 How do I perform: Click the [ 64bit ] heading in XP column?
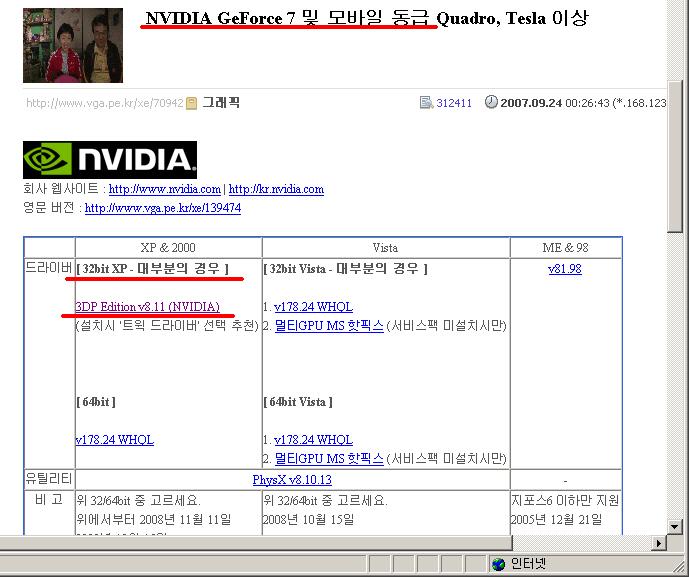[x=96, y=402]
